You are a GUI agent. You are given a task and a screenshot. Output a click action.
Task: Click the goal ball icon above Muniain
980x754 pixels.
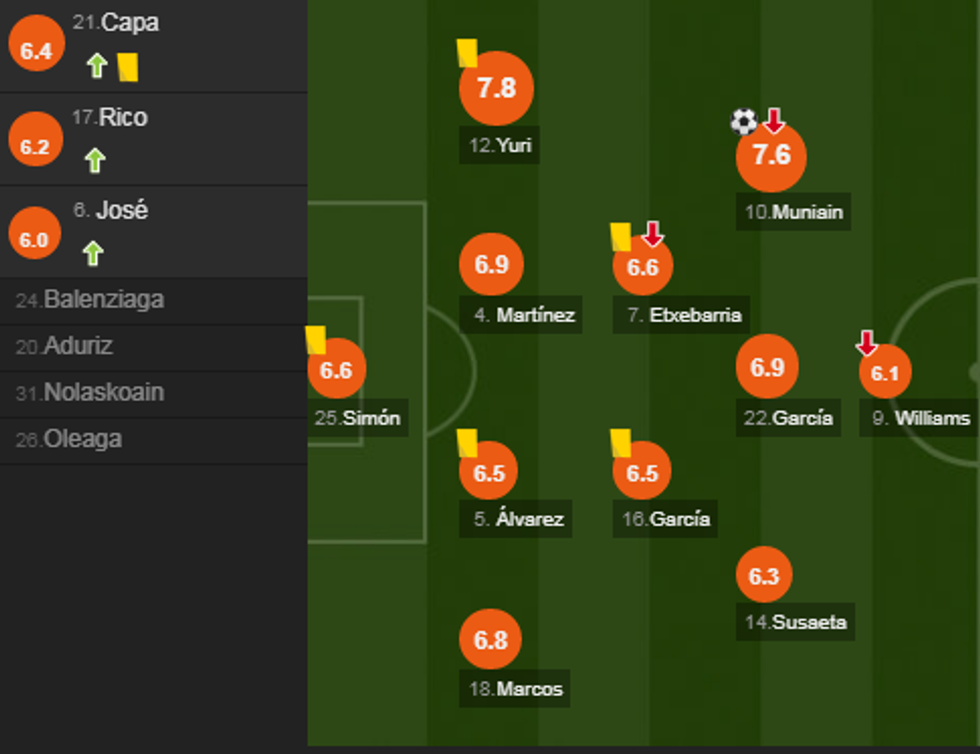click(743, 122)
